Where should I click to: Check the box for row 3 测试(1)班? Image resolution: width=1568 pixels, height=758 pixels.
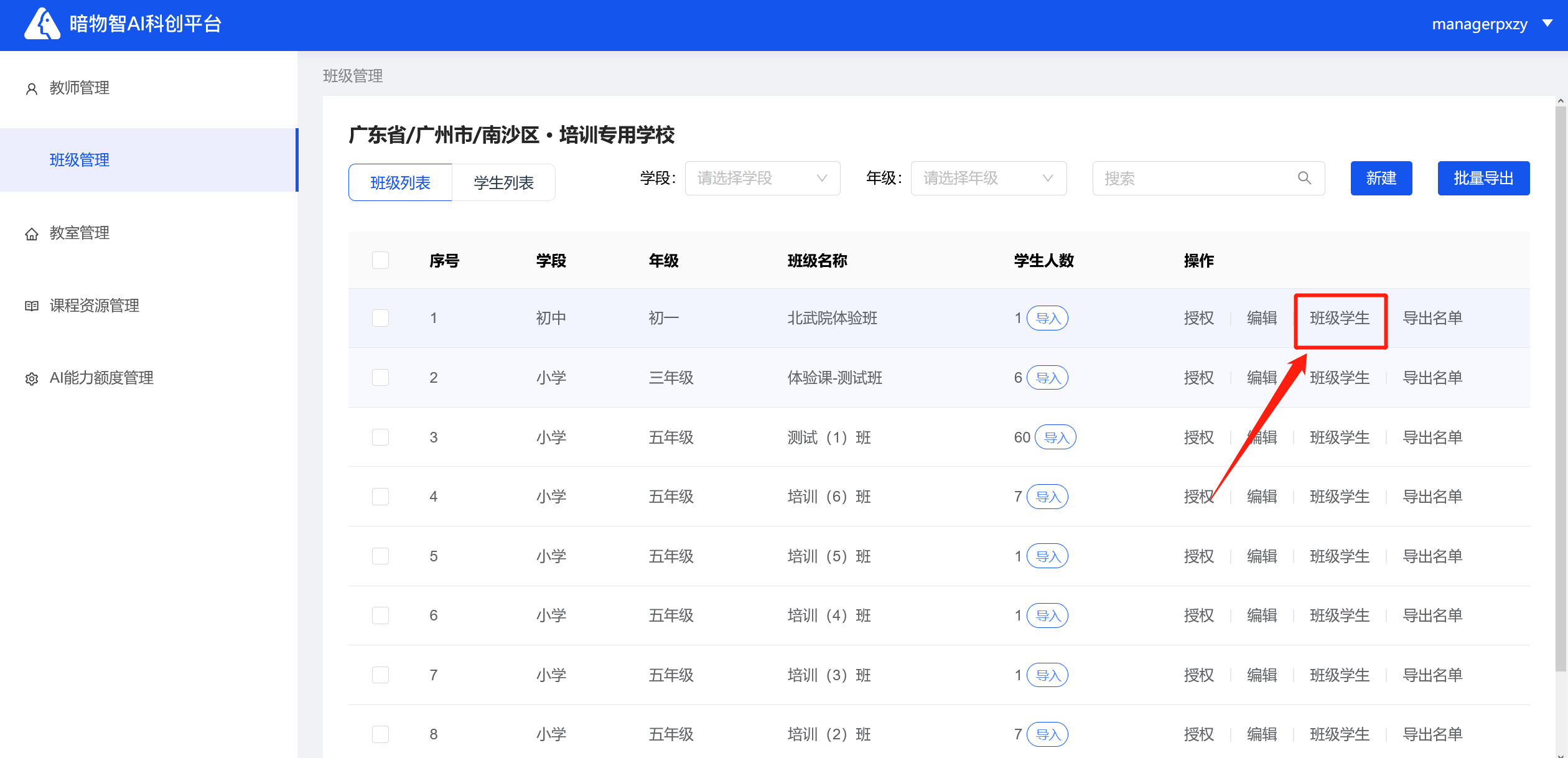[380, 437]
